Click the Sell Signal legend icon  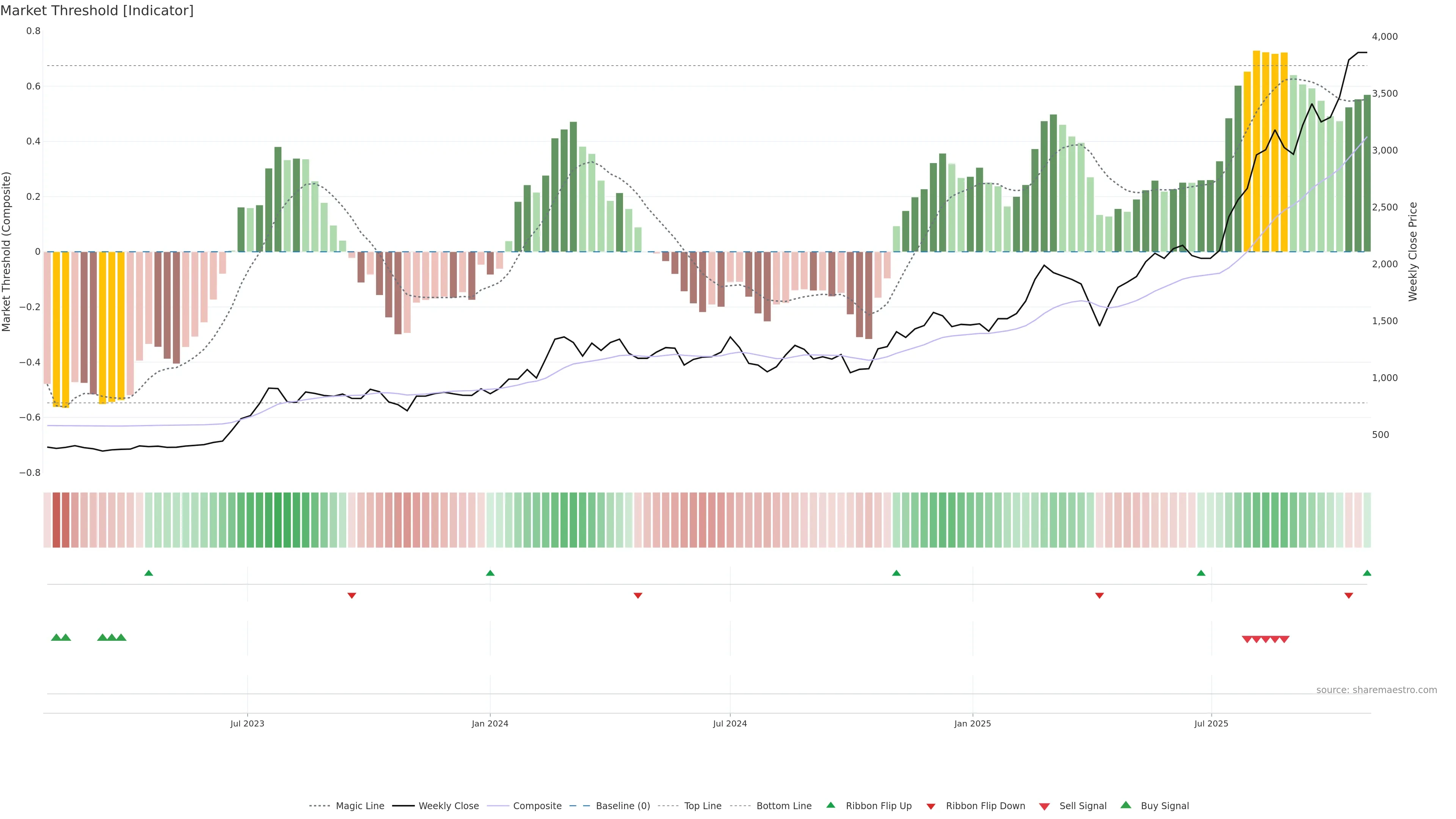1045,806
